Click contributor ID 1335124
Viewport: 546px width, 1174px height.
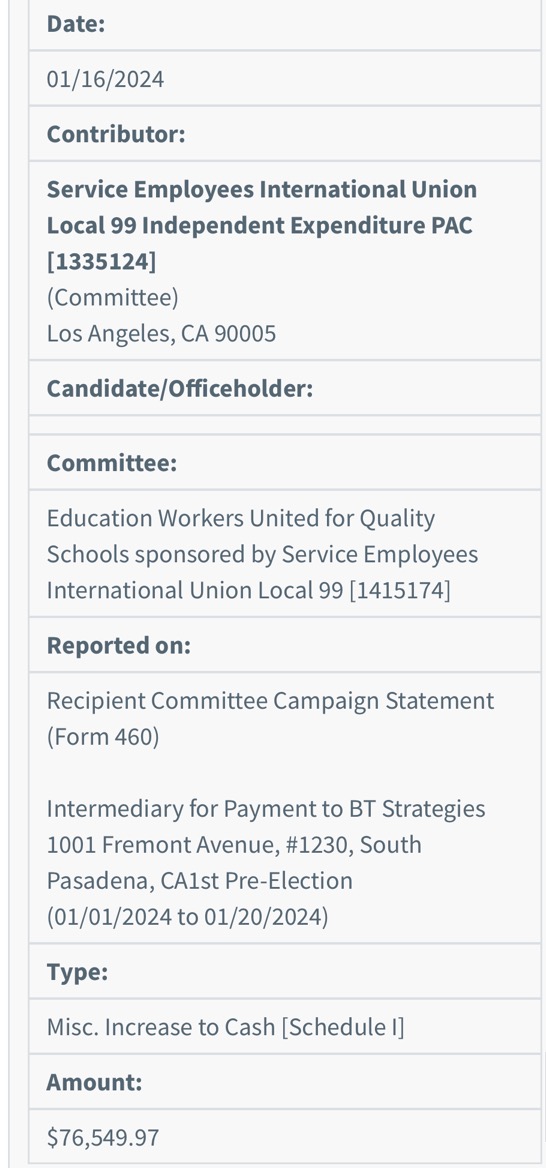[x=101, y=262]
